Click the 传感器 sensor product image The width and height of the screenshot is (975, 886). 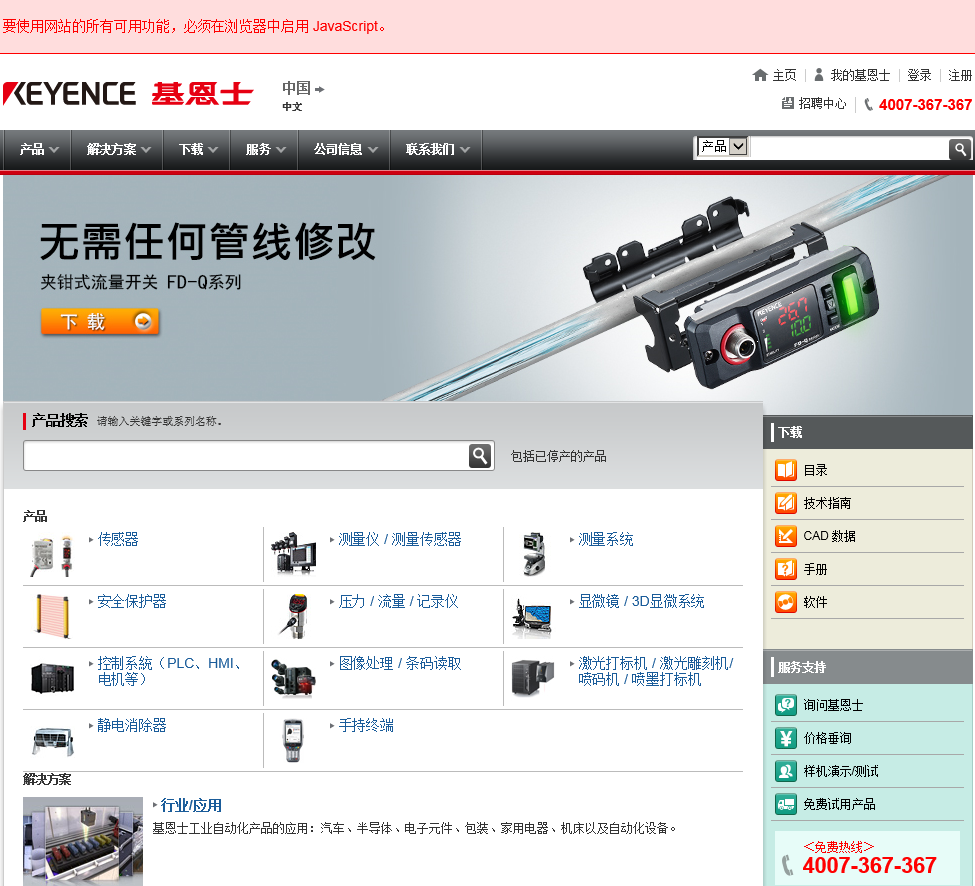click(x=53, y=555)
